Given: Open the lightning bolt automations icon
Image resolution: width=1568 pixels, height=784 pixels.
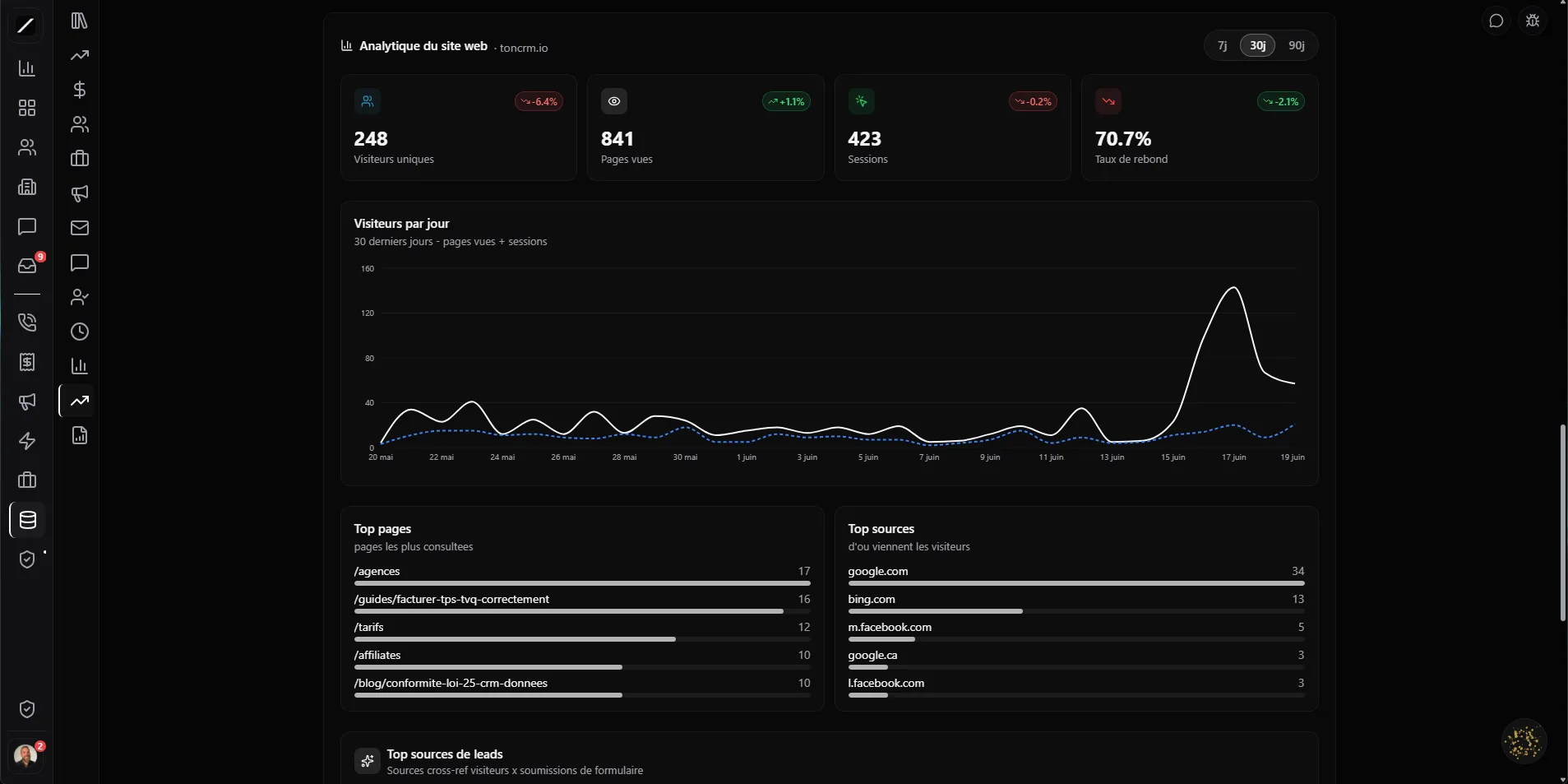Looking at the screenshot, I should pyautogui.click(x=27, y=441).
